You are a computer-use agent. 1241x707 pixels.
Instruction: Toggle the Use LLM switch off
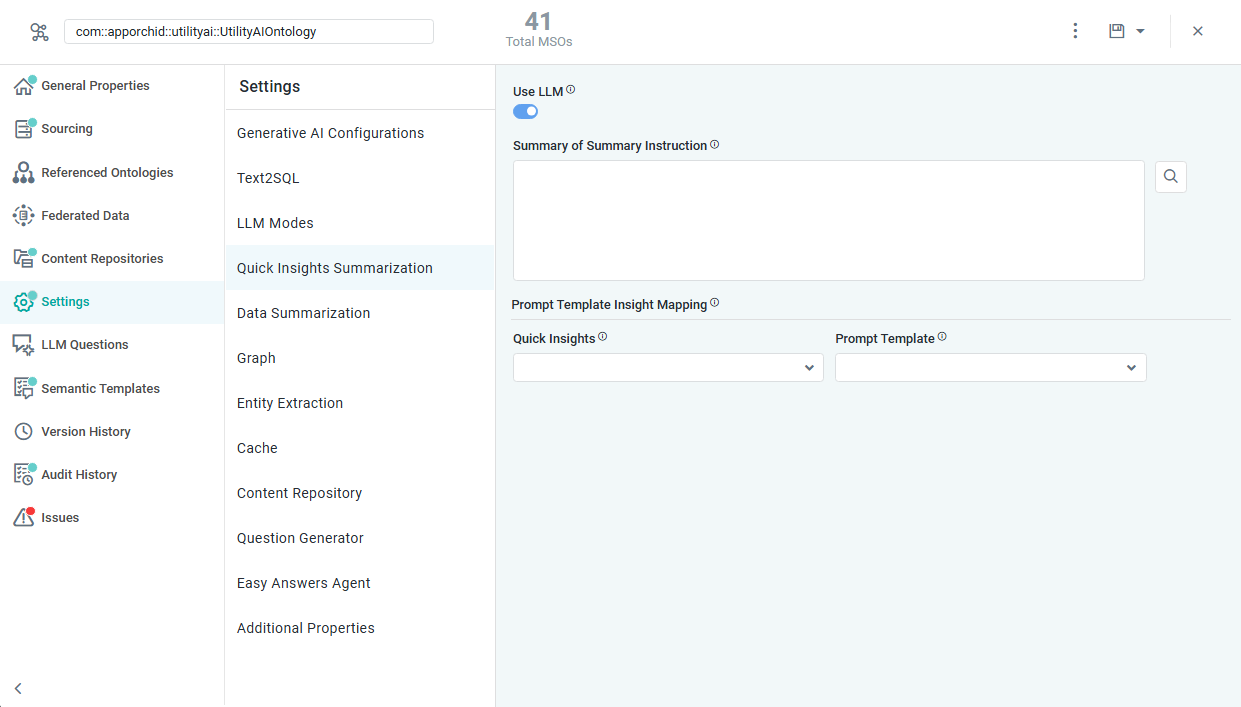(x=525, y=111)
